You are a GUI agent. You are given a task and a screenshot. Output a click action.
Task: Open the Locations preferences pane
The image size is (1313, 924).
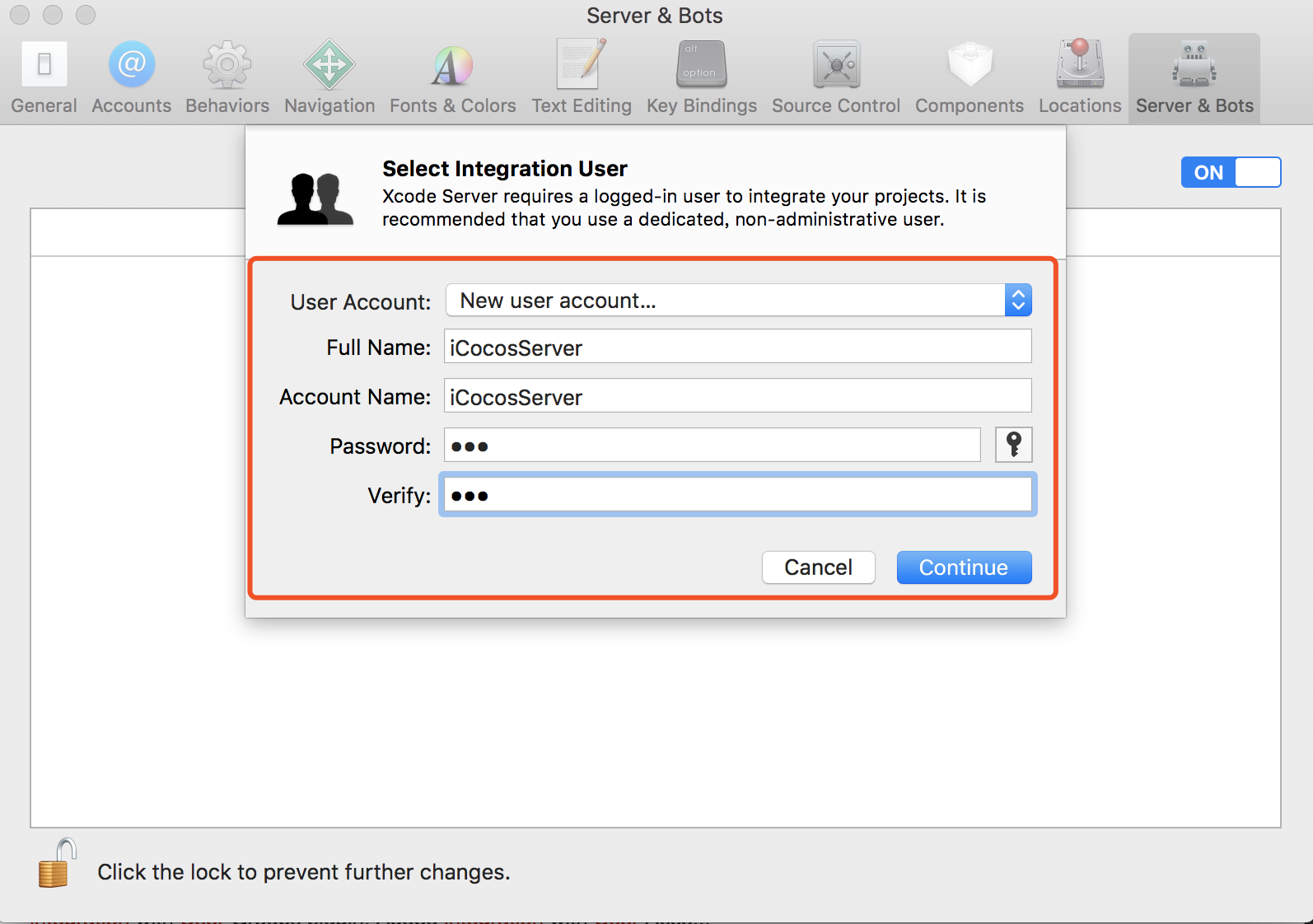point(1080,78)
